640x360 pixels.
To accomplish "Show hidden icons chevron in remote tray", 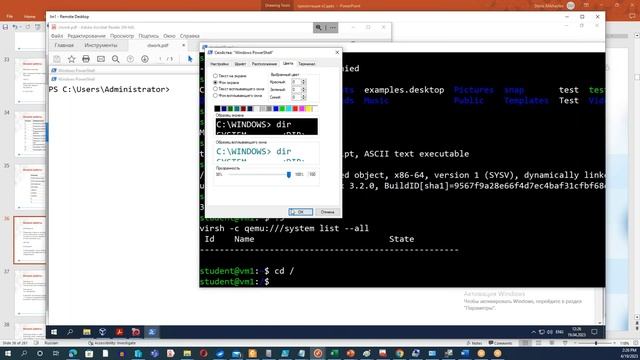I will tap(533, 332).
